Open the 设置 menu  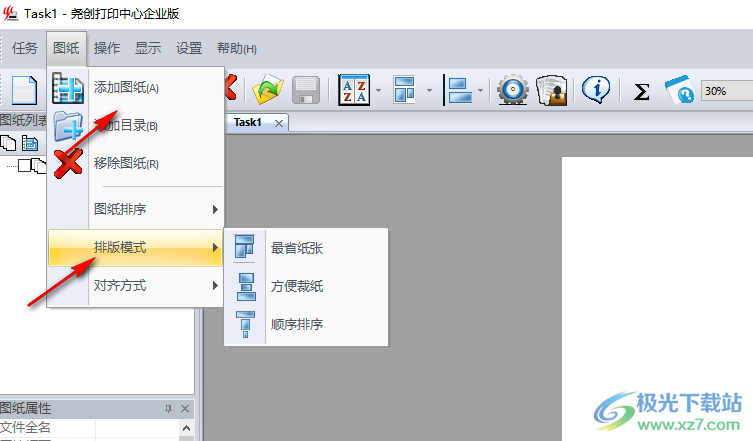[189, 48]
